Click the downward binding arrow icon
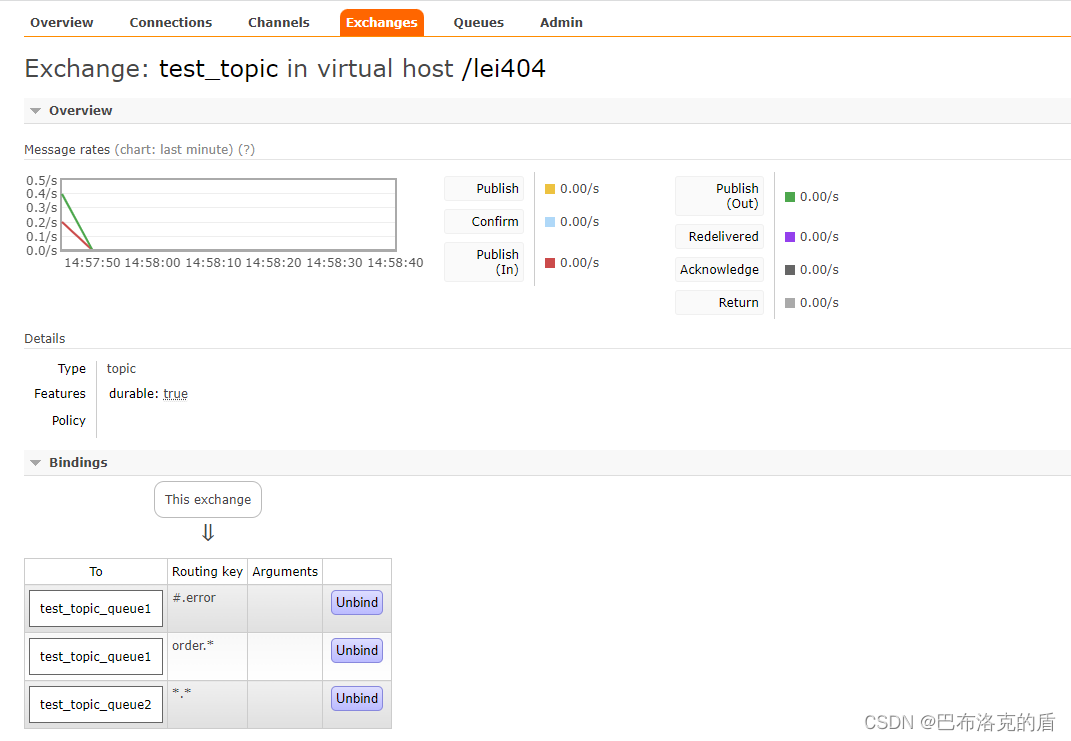The image size is (1071, 741). tap(207, 532)
